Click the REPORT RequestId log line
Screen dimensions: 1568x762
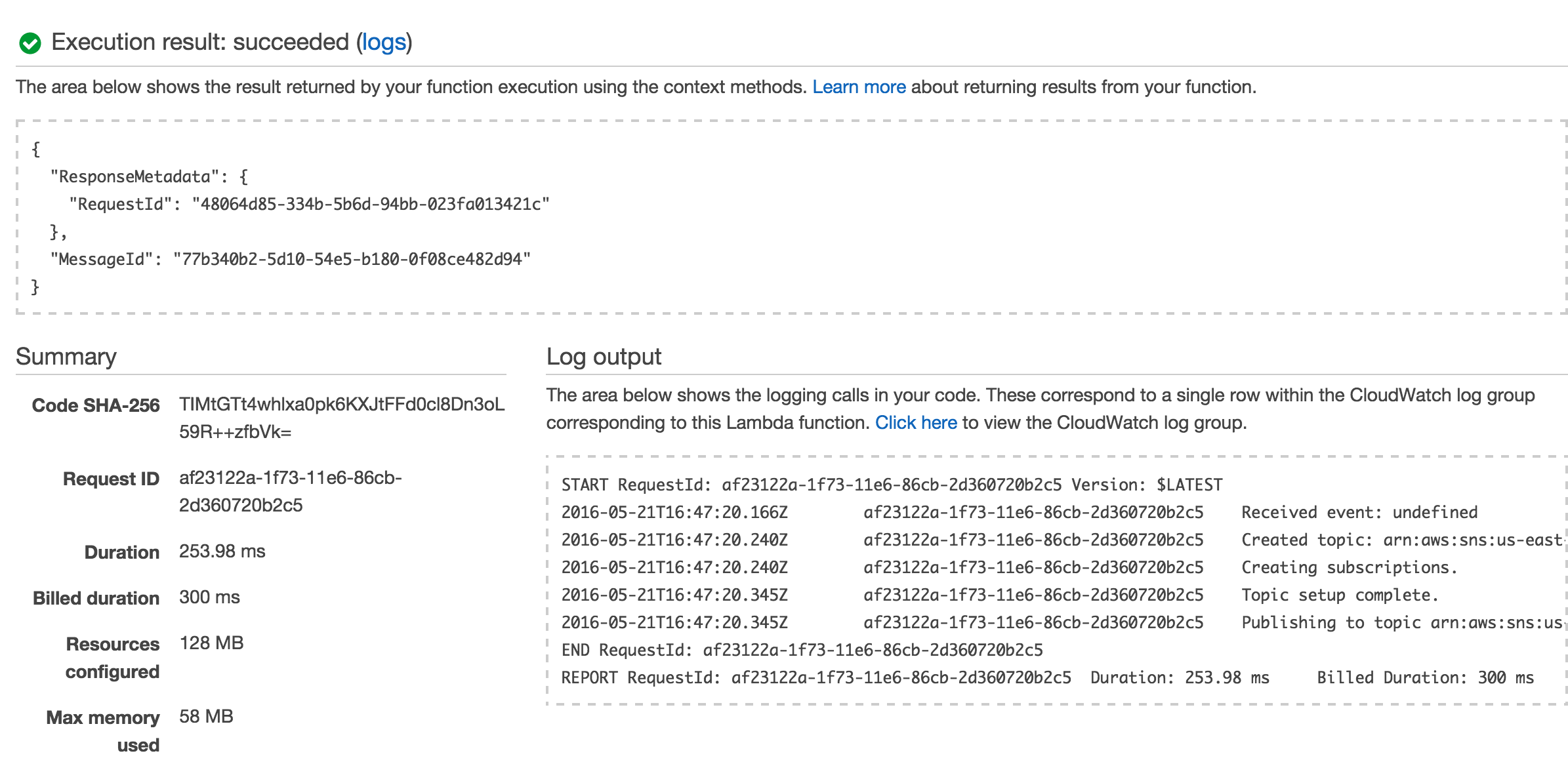pyautogui.click(x=1048, y=677)
